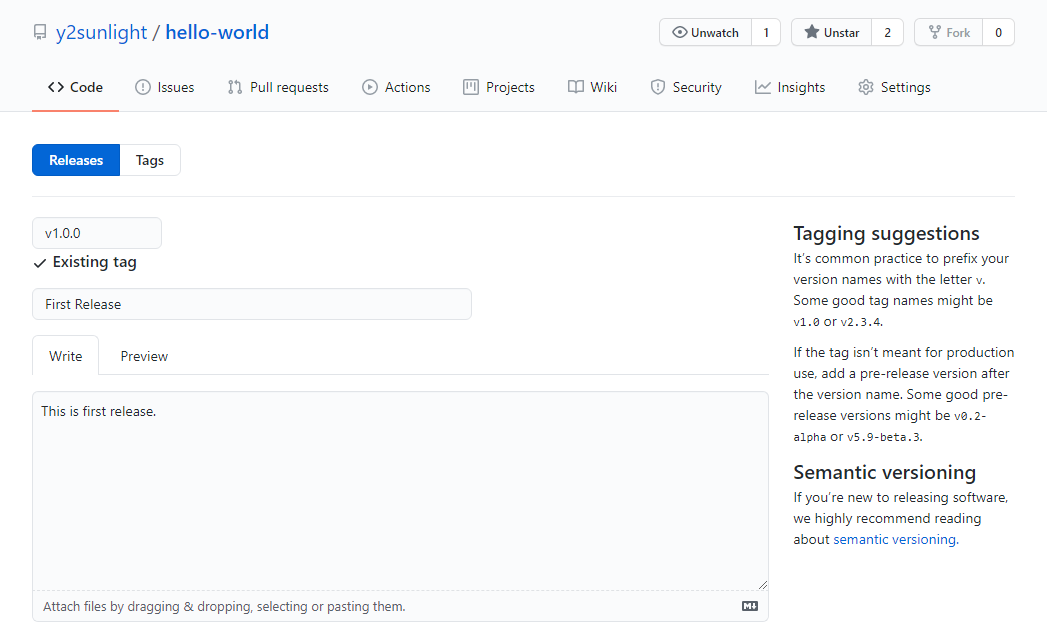Click the eye icon on the Unwatch button

(680, 33)
